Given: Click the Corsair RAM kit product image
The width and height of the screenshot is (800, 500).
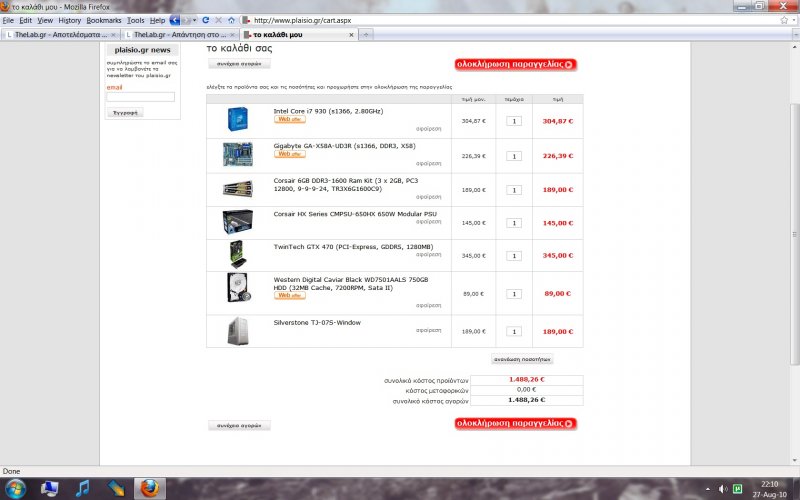Looking at the screenshot, I should tap(238, 189).
